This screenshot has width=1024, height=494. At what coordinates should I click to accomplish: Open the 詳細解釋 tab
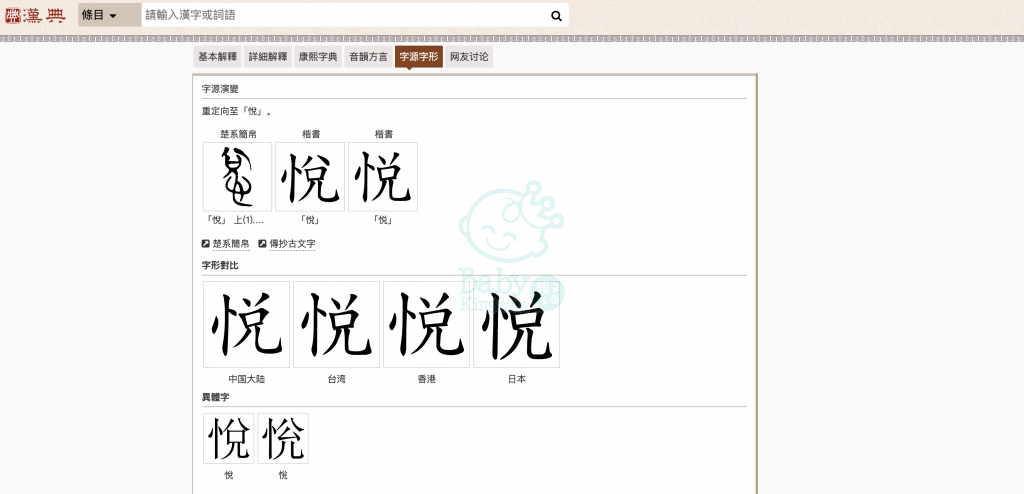click(267, 57)
